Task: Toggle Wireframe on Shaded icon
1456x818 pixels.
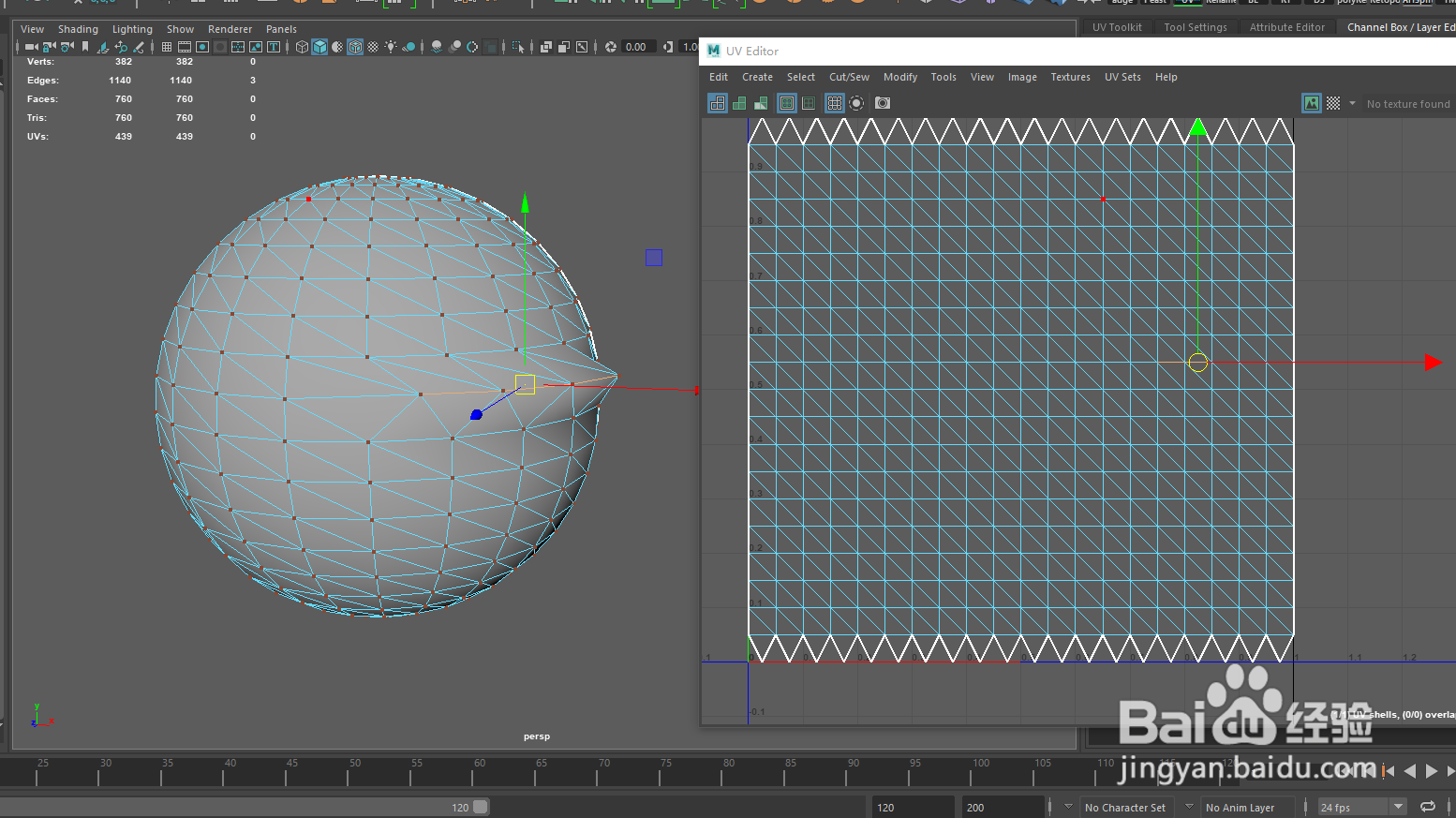Action: pyautogui.click(x=355, y=47)
